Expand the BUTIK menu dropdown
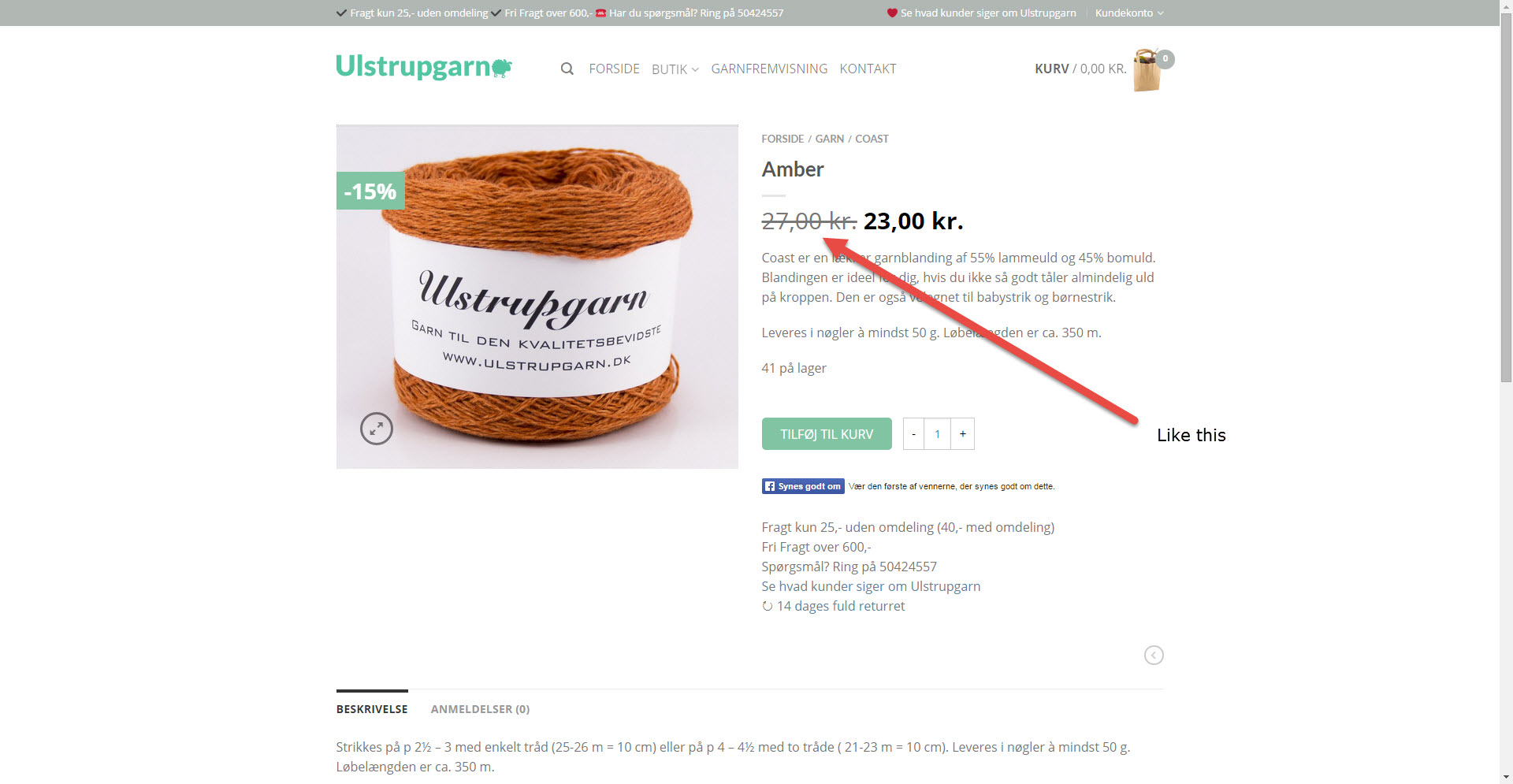Image resolution: width=1513 pixels, height=784 pixels. tap(675, 69)
